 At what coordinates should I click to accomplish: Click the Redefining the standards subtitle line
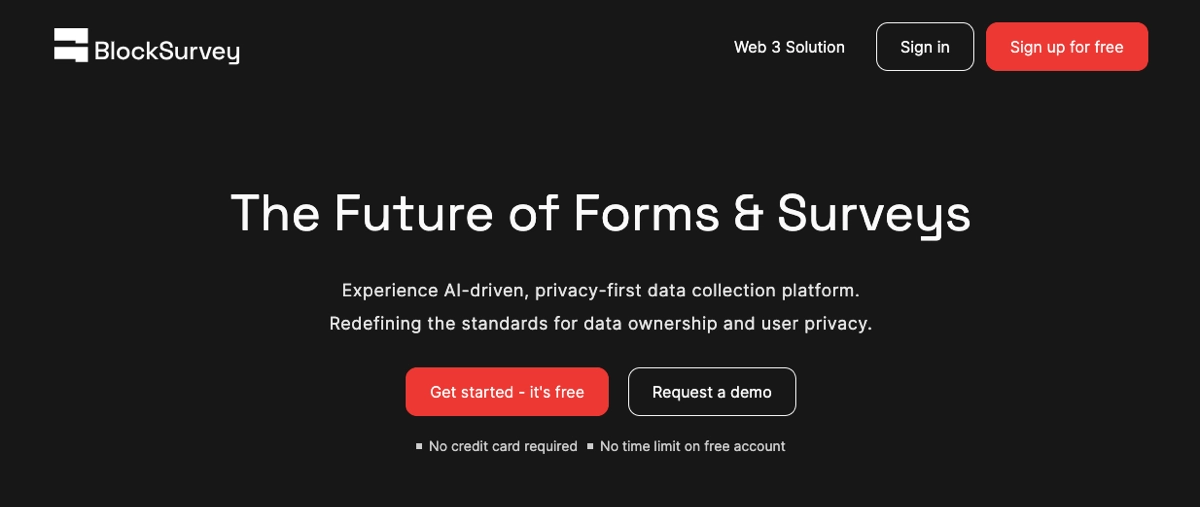click(600, 324)
